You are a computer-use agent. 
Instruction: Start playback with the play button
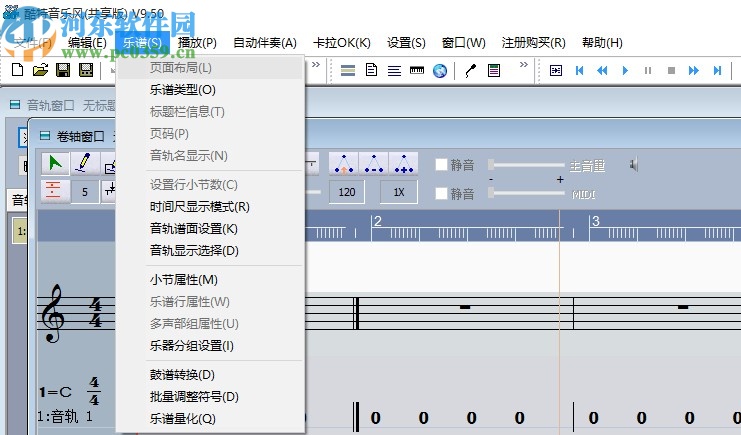point(625,71)
